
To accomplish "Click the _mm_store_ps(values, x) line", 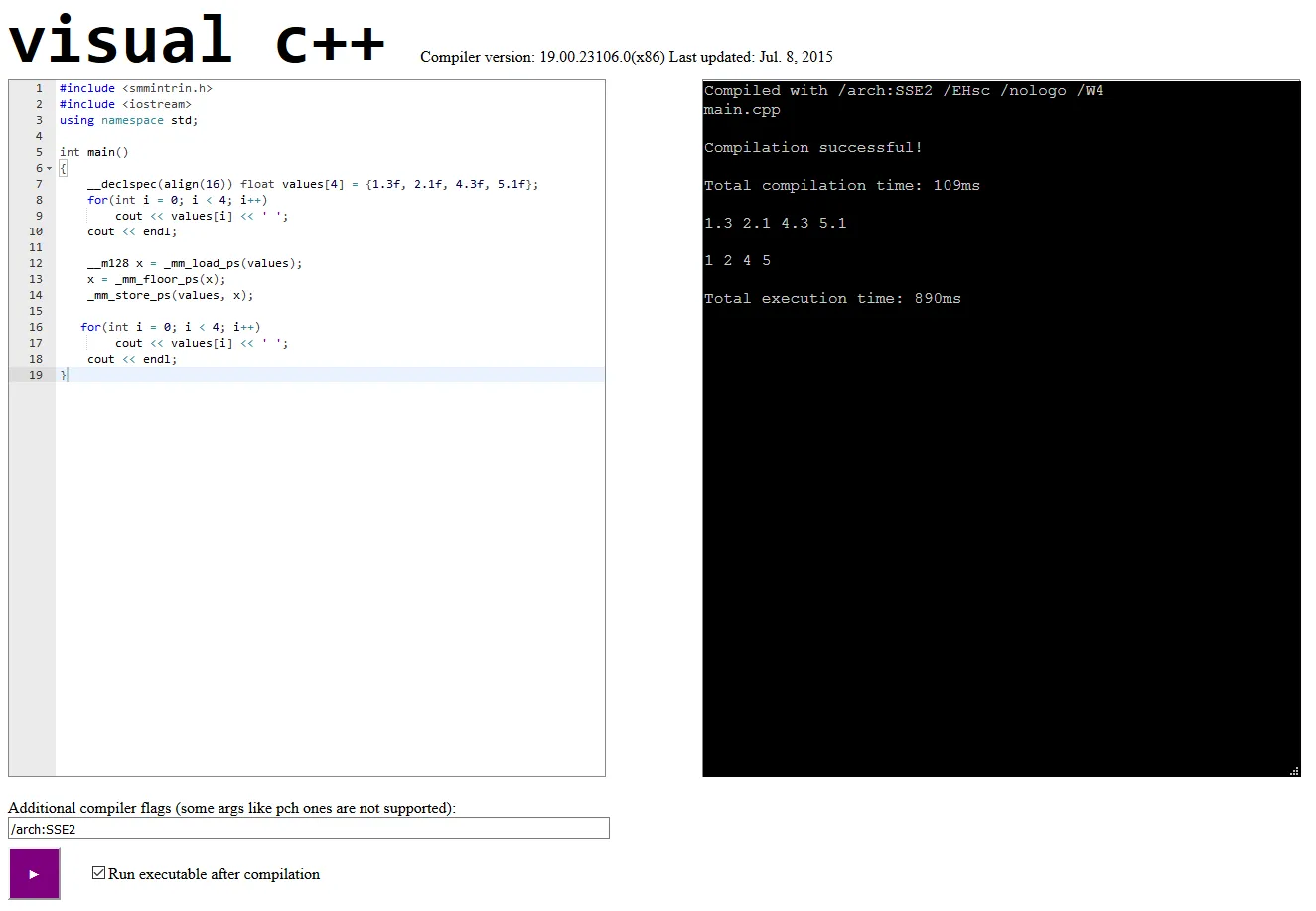I will 171,295.
